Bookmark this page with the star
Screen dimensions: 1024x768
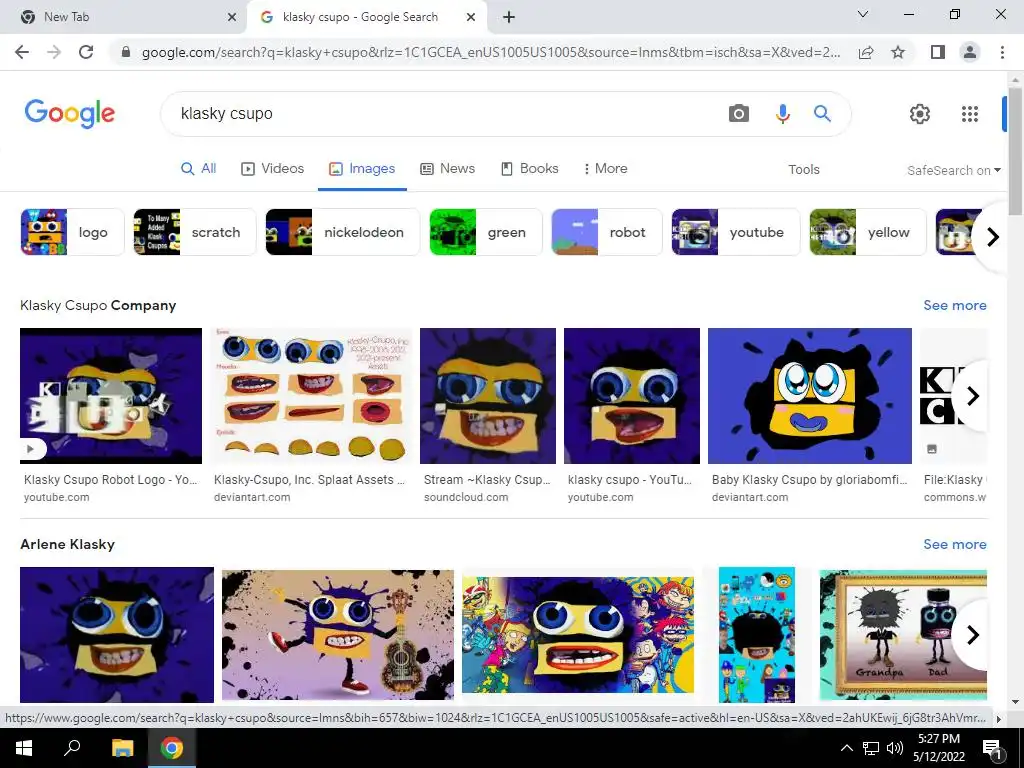(x=898, y=52)
